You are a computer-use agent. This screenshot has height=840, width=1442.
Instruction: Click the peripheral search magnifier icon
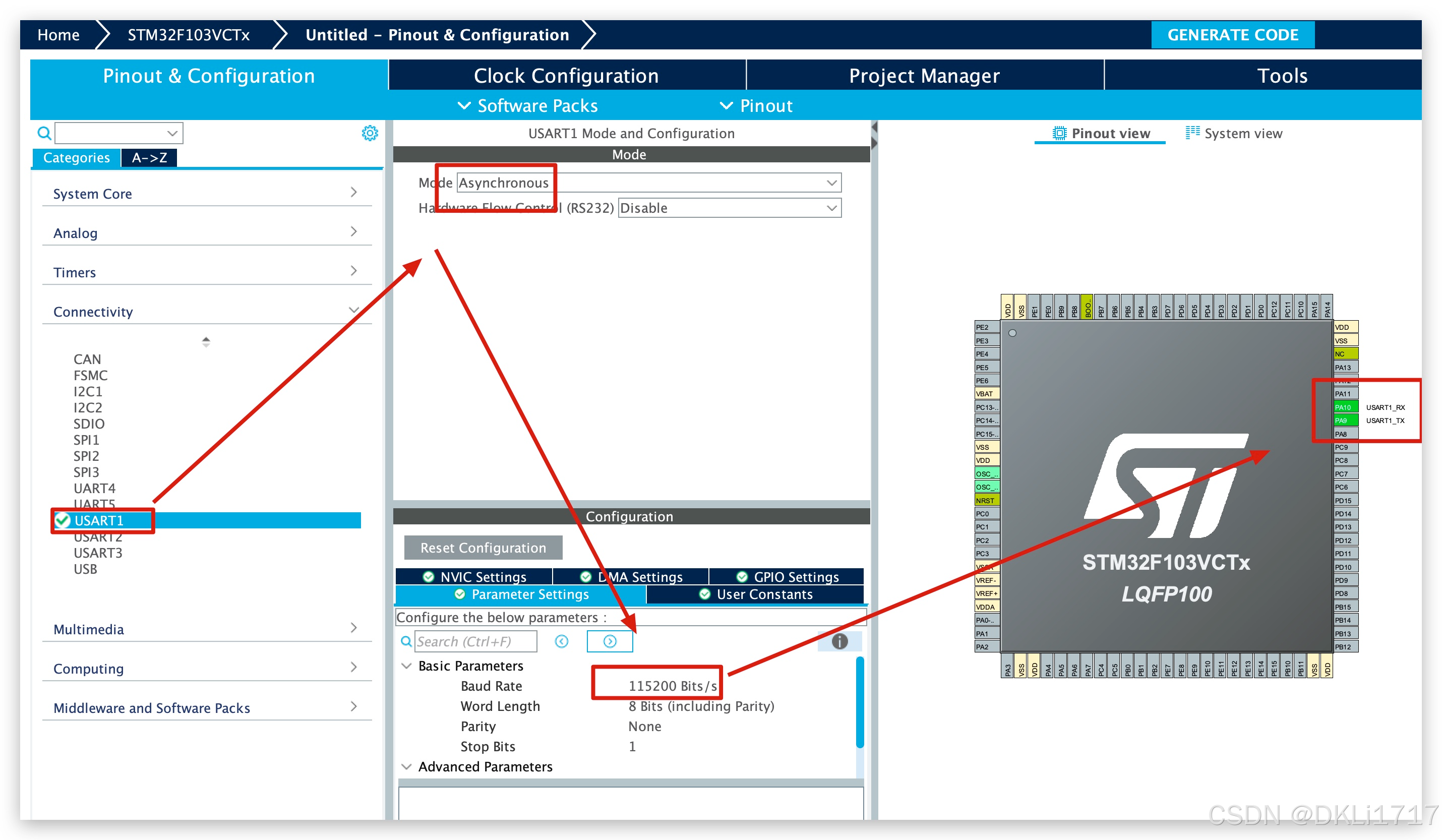click(x=44, y=133)
